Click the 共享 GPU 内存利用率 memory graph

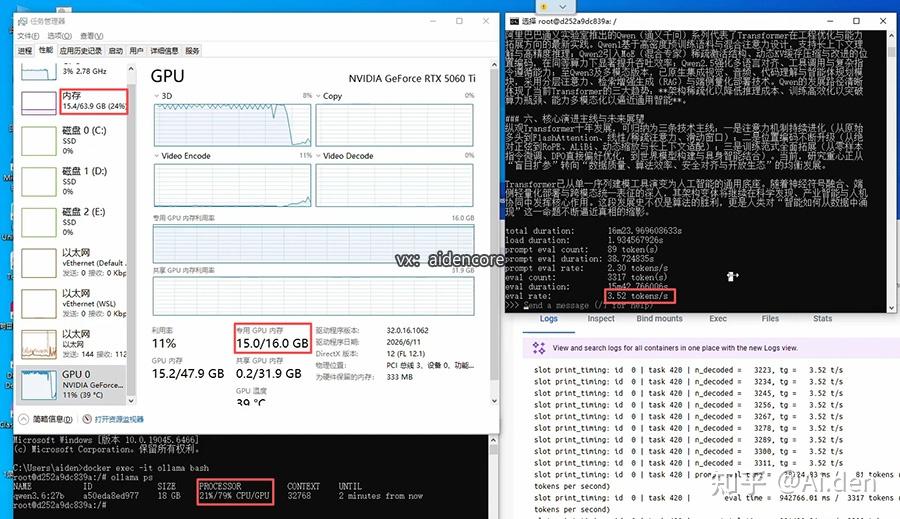point(313,296)
